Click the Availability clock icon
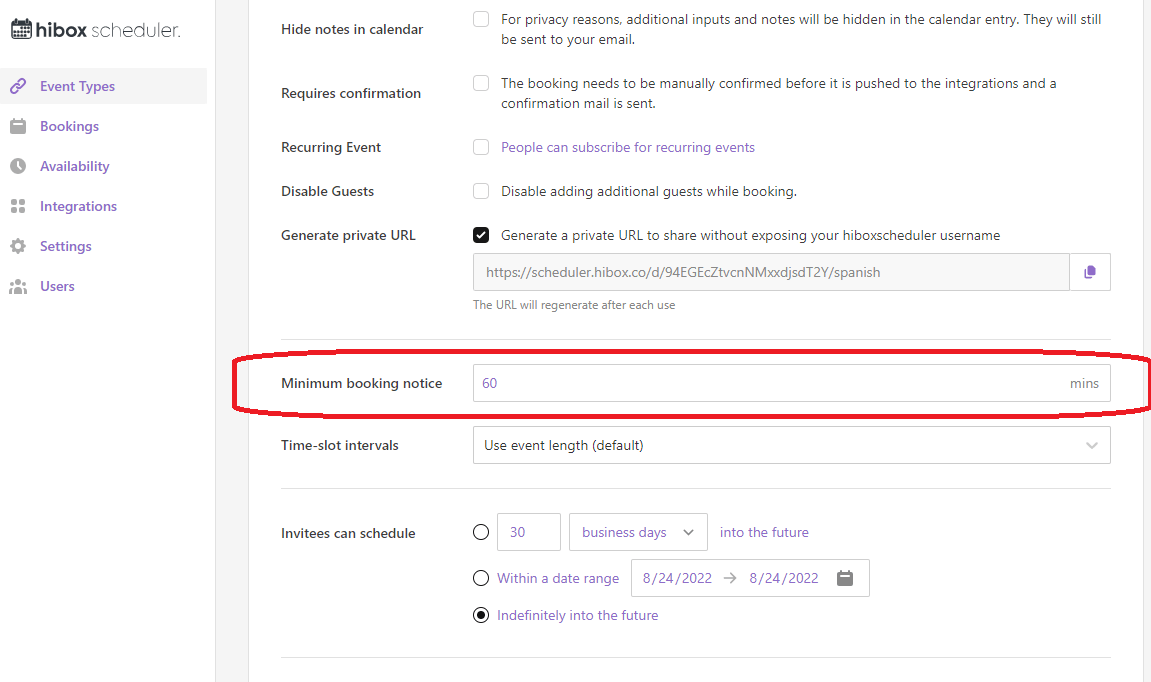 (18, 166)
